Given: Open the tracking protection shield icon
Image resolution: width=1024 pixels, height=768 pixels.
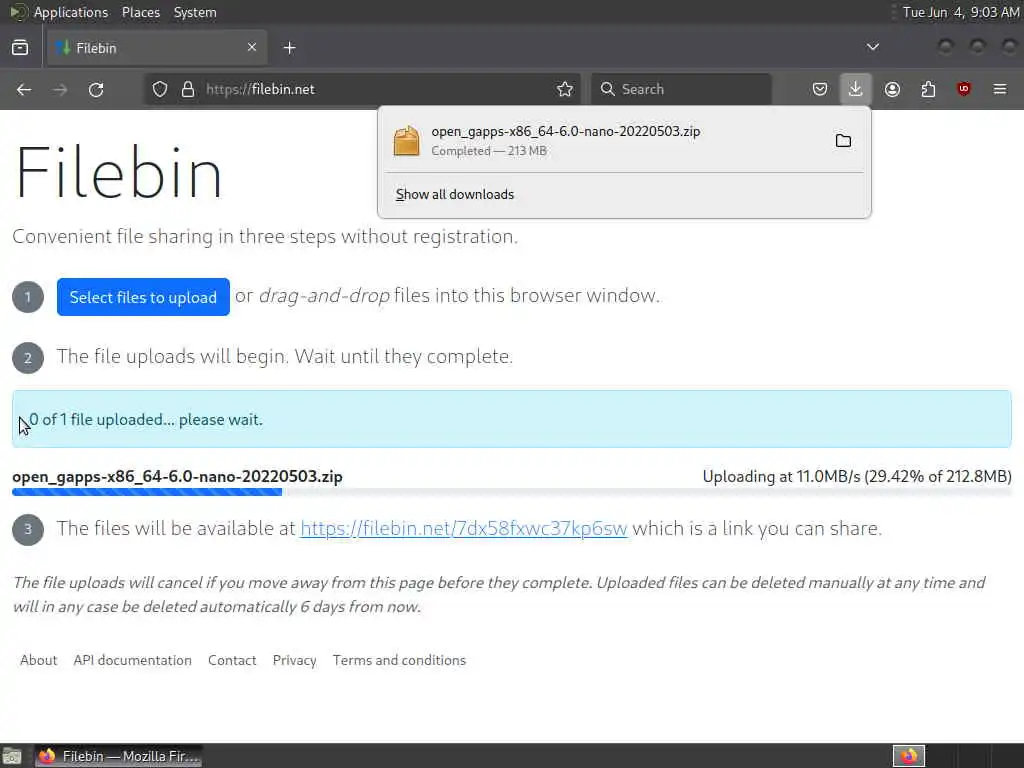Looking at the screenshot, I should [x=160, y=89].
